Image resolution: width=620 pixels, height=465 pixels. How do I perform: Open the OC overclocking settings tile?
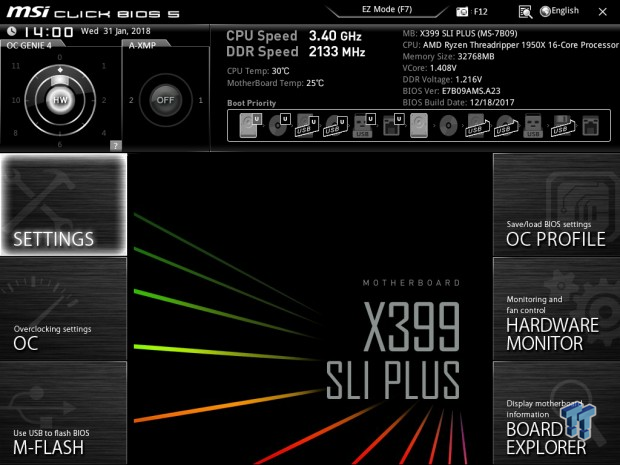pos(64,309)
